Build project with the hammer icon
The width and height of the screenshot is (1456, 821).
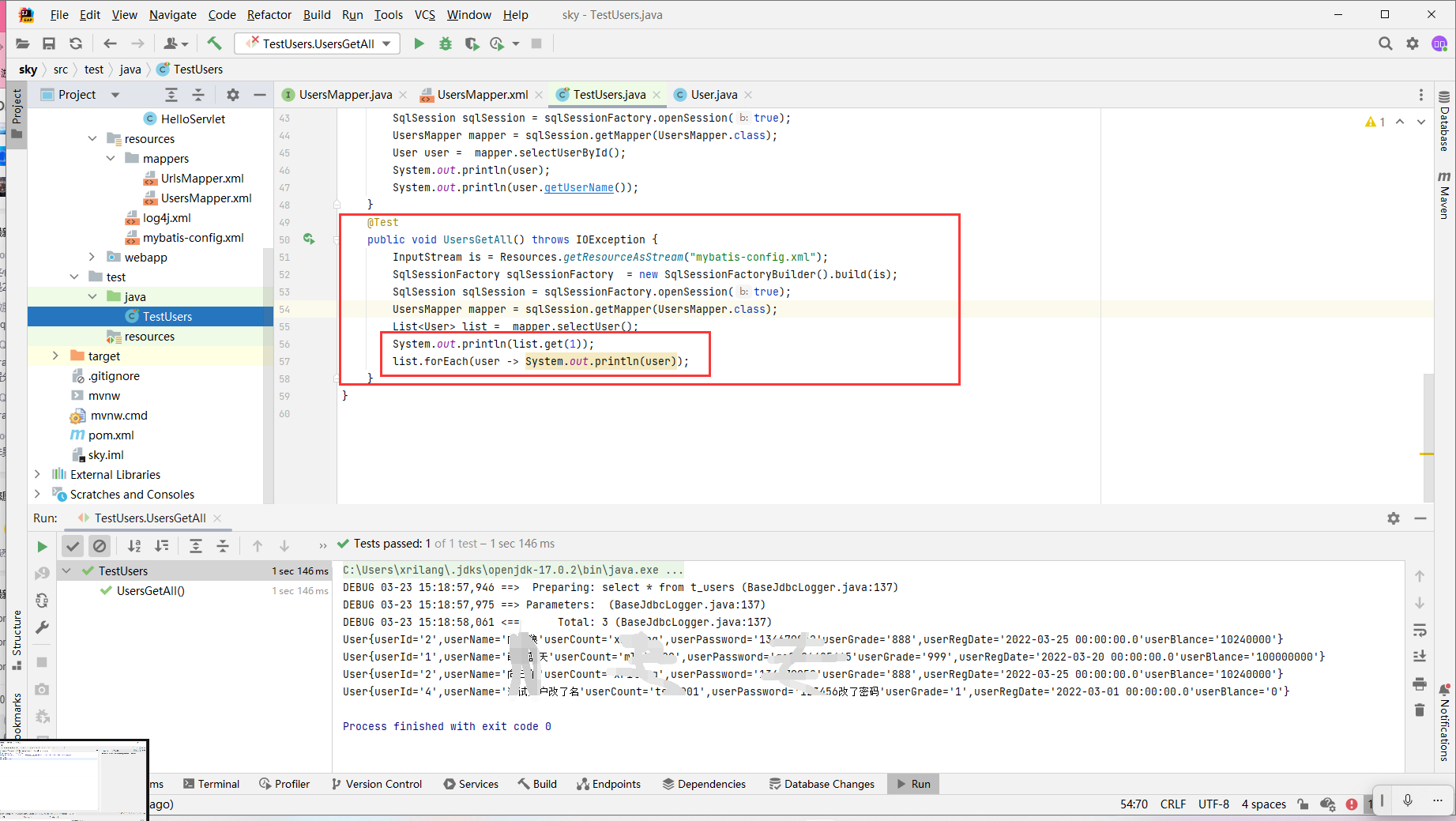(x=214, y=43)
